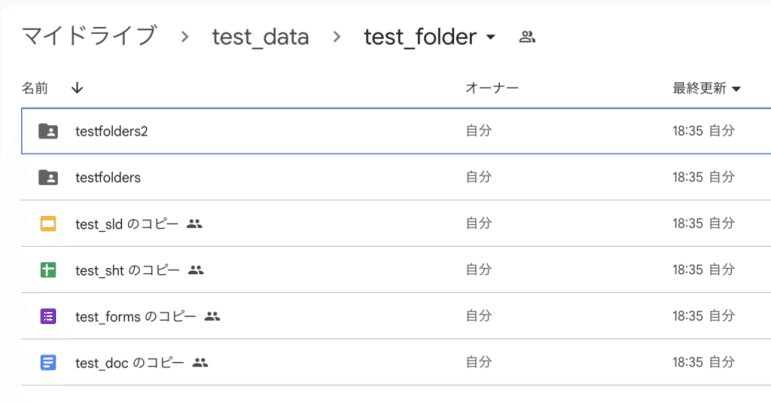The height and width of the screenshot is (402, 771).
Task: Click the yellow Slides icon for test_sld
Action: 48,224
